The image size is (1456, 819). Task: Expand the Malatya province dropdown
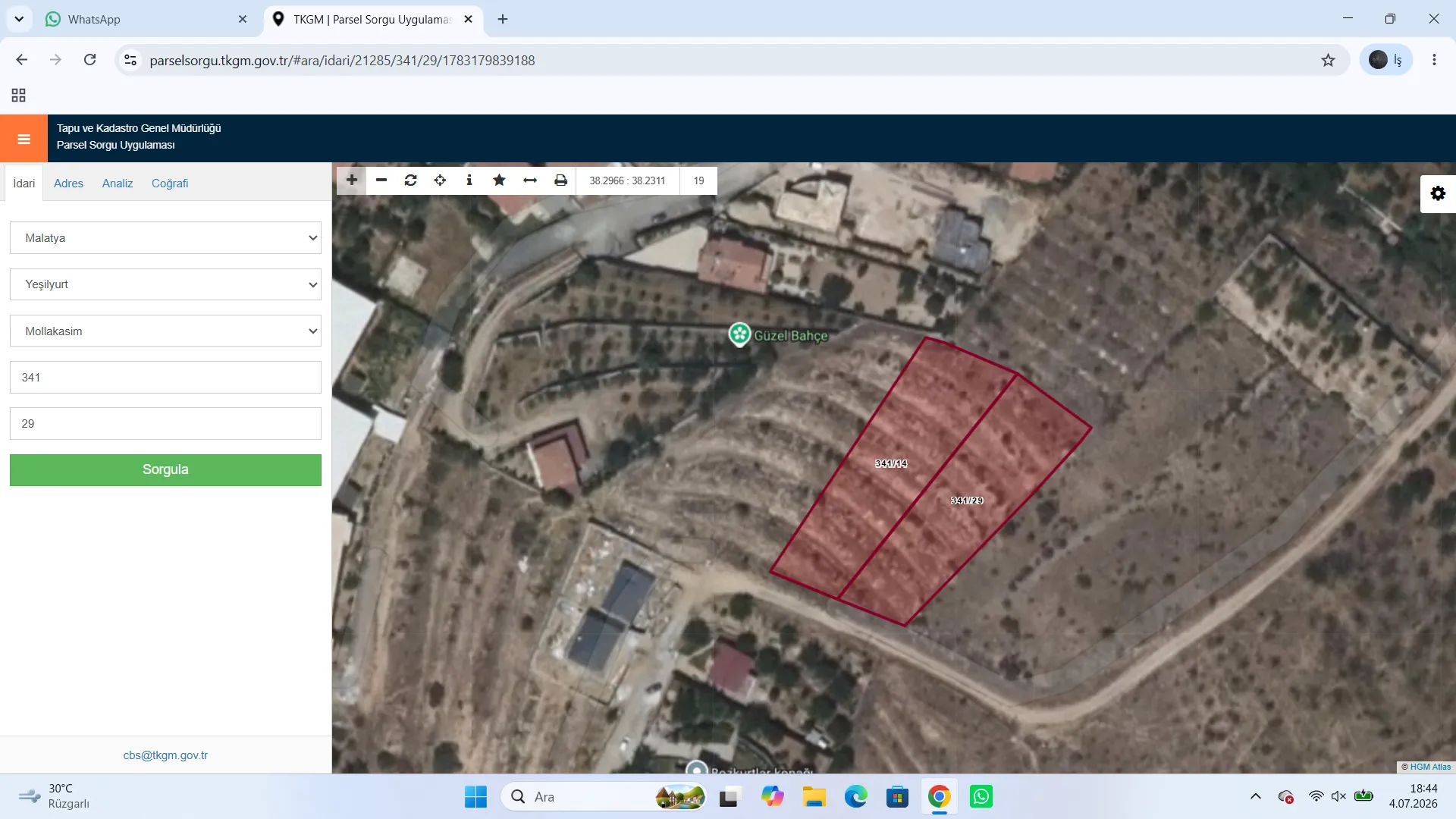click(x=165, y=238)
